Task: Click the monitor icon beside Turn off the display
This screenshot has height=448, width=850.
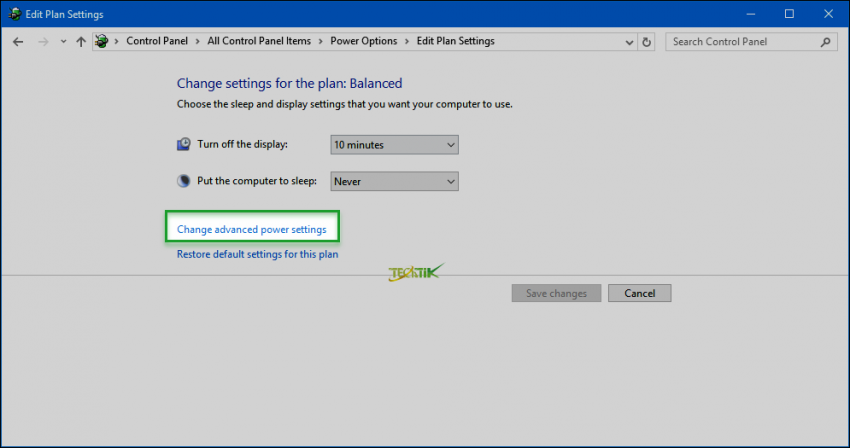Action: click(x=184, y=145)
